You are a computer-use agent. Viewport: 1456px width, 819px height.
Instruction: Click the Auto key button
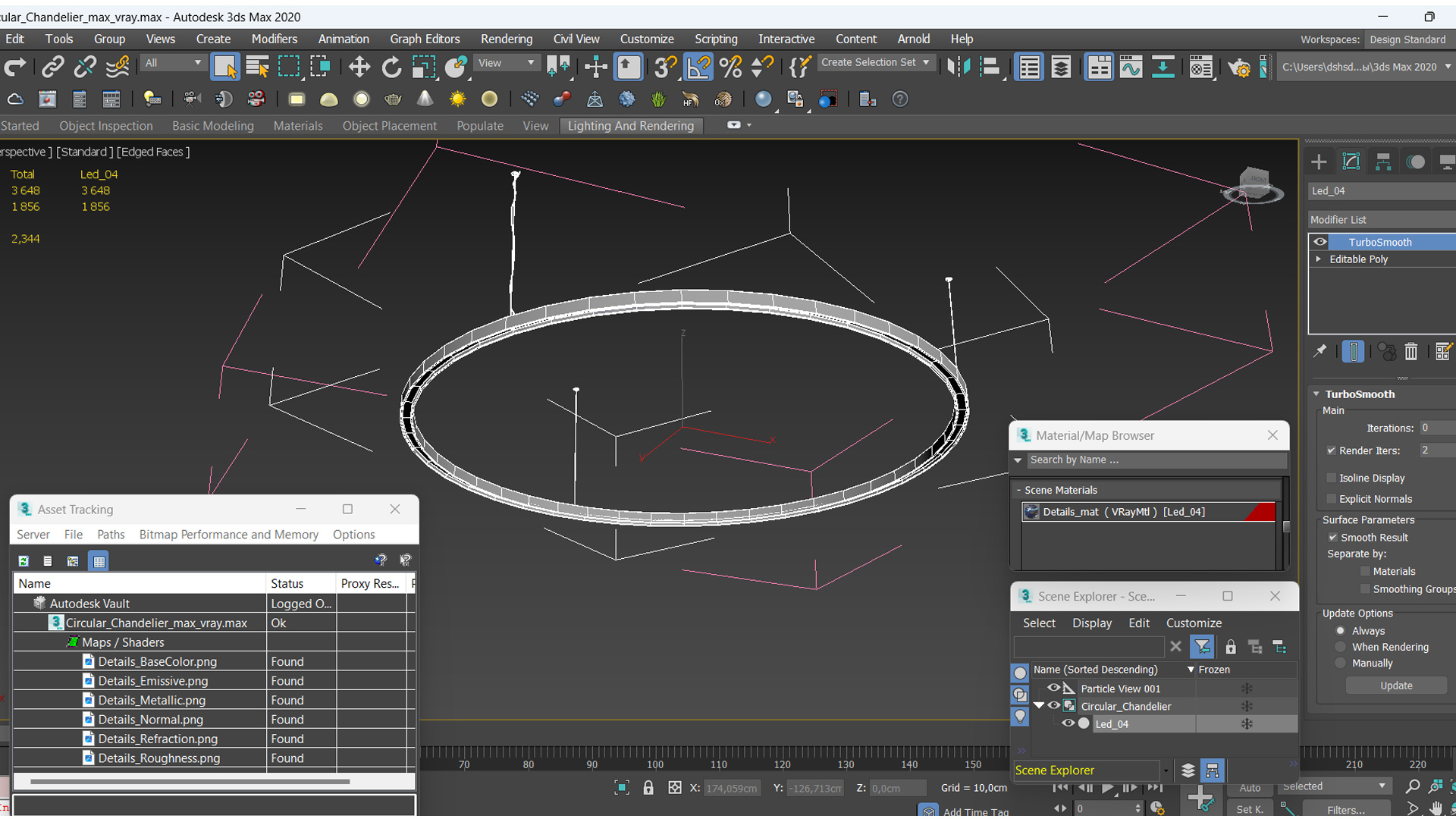[1250, 788]
